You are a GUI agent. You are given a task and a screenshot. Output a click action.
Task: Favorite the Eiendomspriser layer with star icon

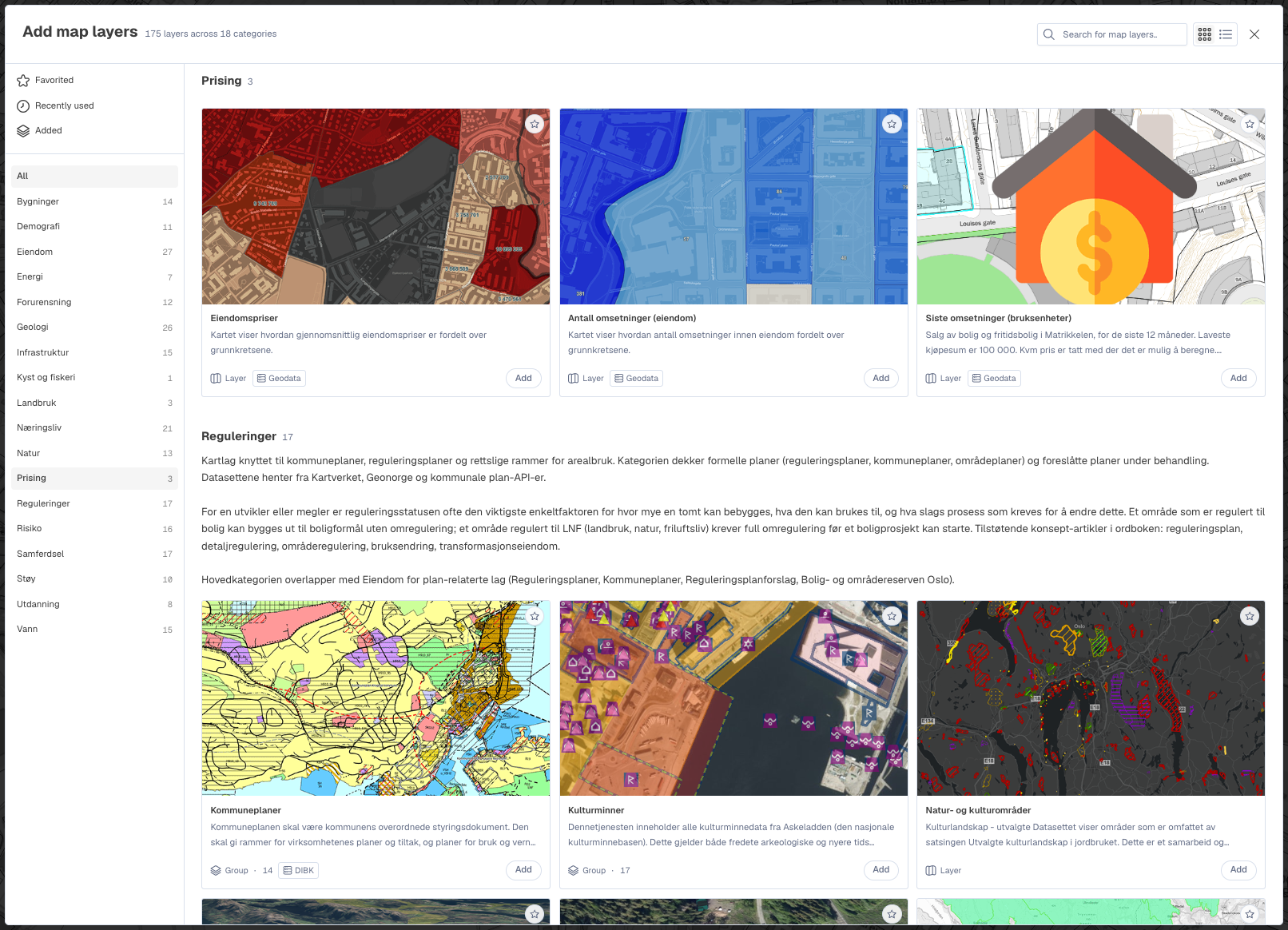[x=535, y=124]
